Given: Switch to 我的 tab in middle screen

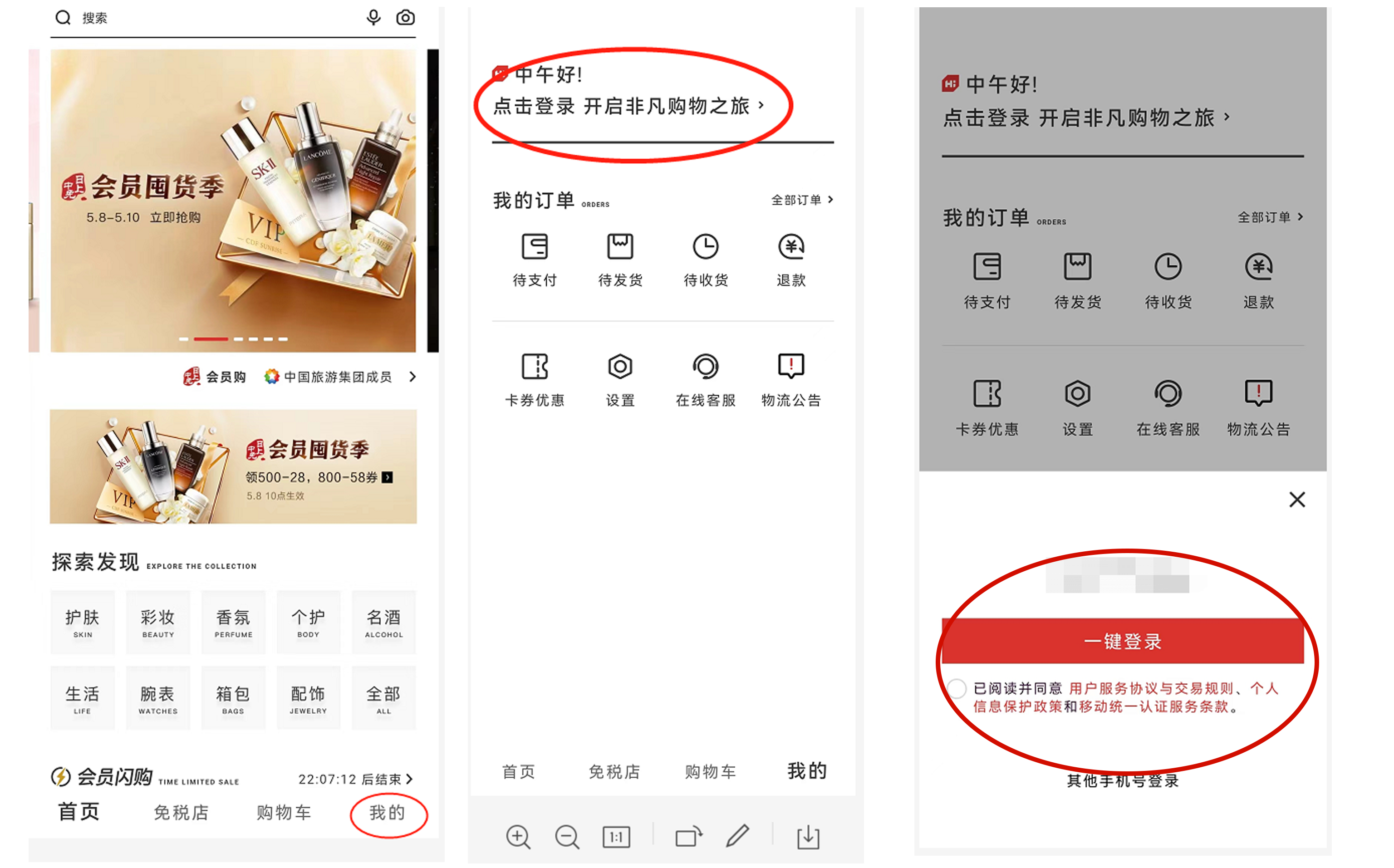Looking at the screenshot, I should pyautogui.click(x=807, y=770).
